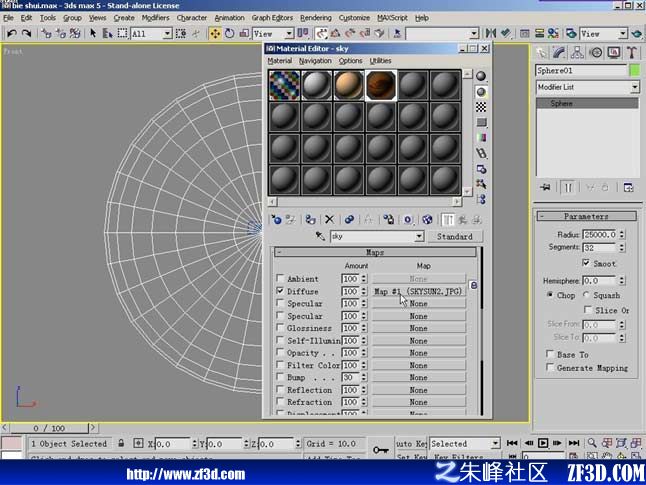The image size is (646, 485).
Task: Click the Map #1 (SKYSUN2.JPG) button
Action: [x=419, y=291]
